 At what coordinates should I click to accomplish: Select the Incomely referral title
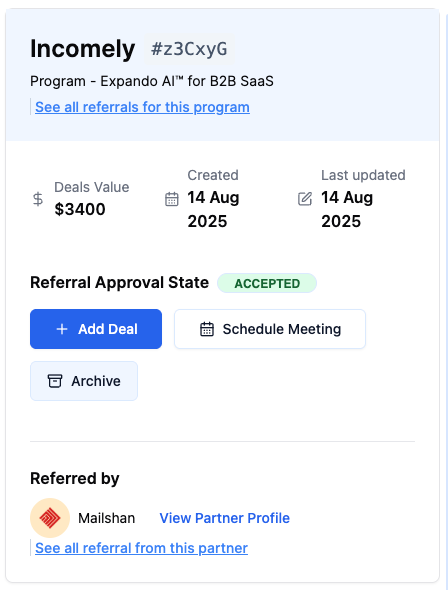pyautogui.click(x=82, y=49)
